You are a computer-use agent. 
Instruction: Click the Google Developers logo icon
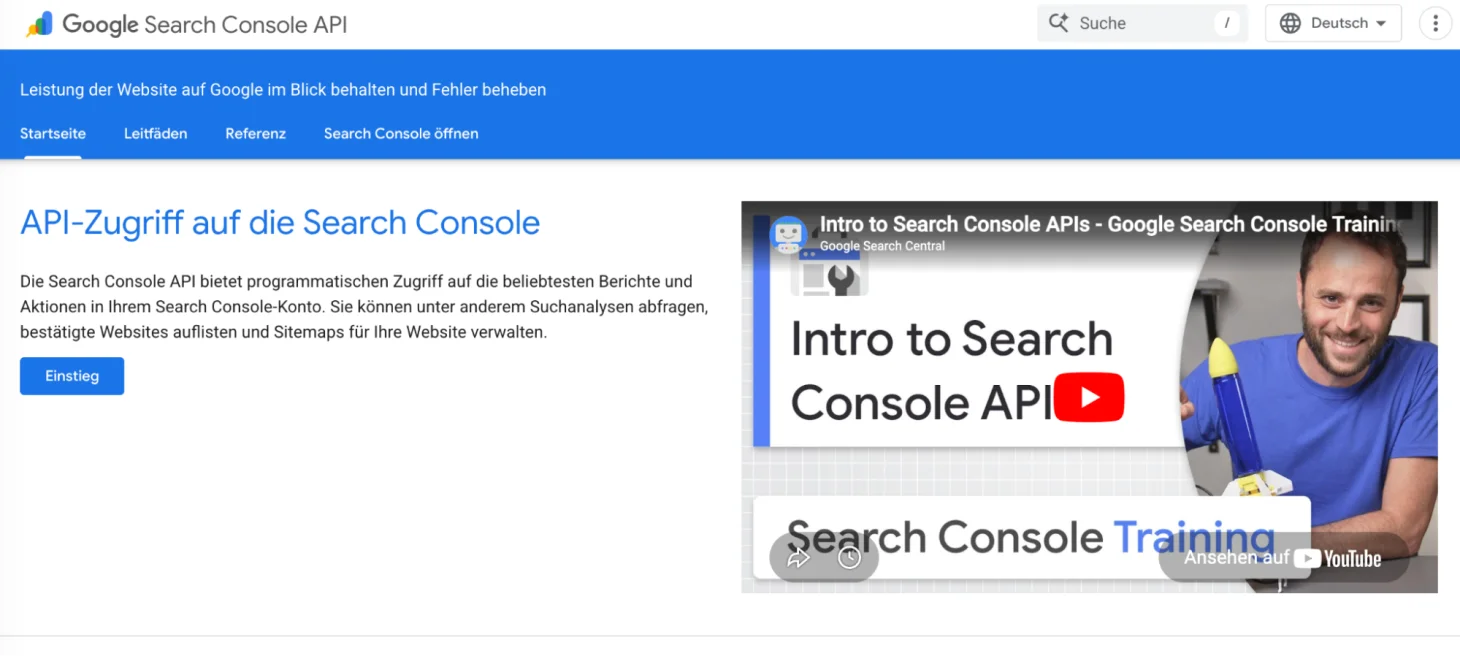tap(39, 24)
